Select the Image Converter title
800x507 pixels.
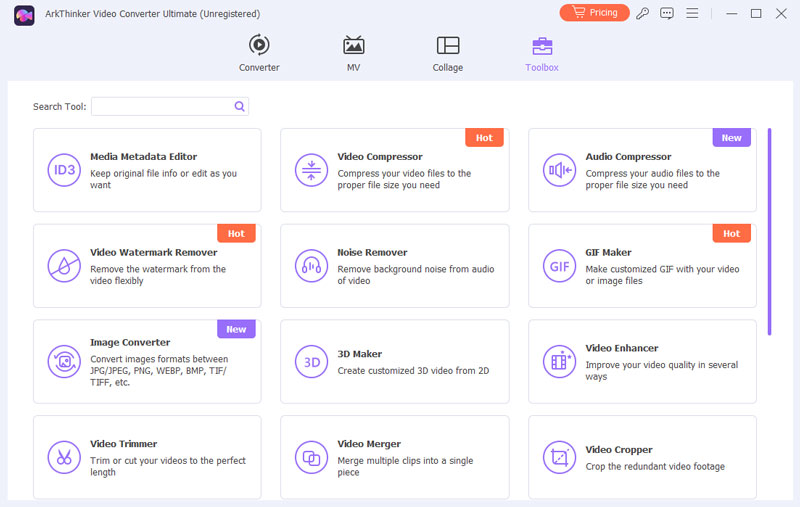tap(130, 342)
